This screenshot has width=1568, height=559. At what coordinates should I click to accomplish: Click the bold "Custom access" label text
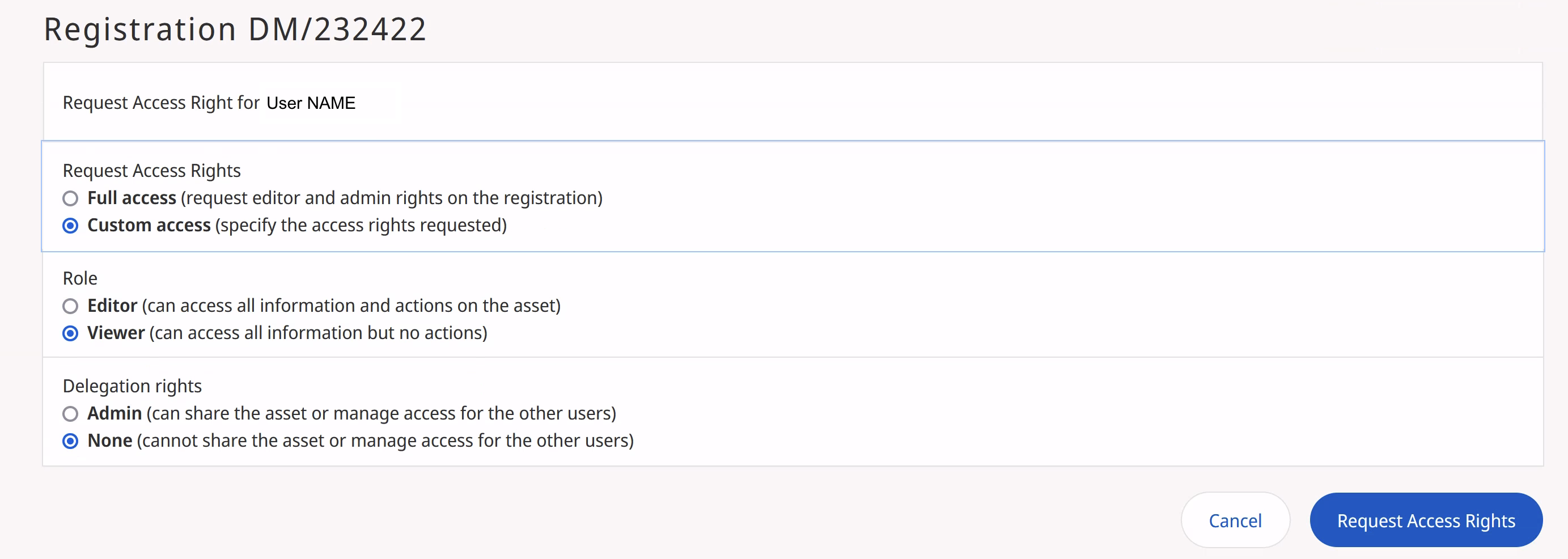click(x=149, y=225)
